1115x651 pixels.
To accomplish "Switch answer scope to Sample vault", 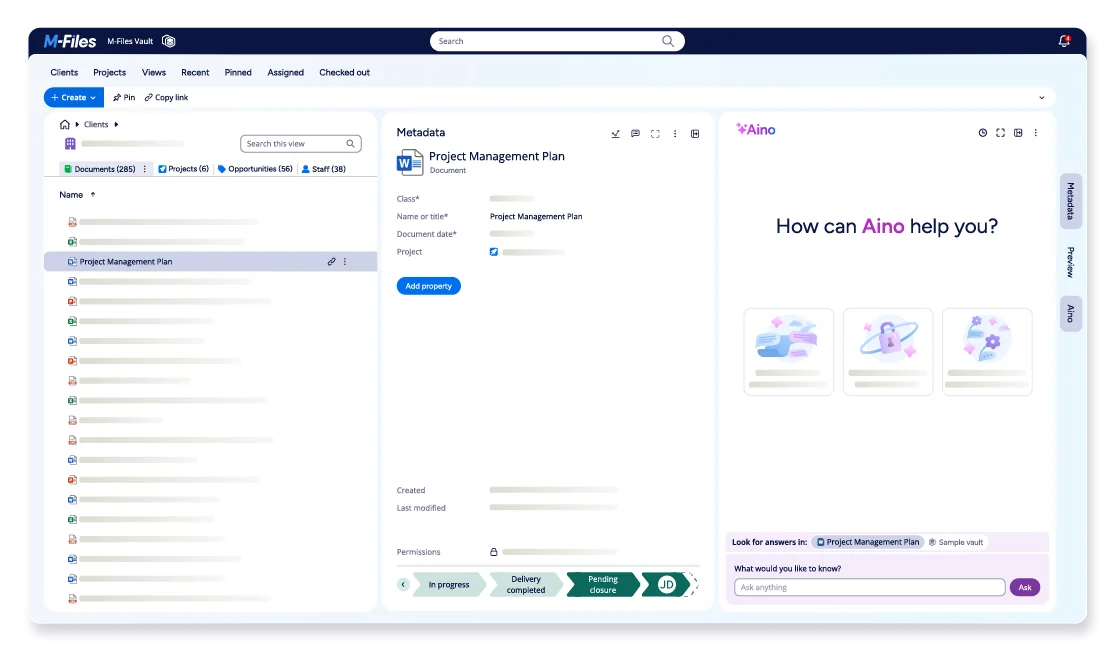I will coord(955,542).
